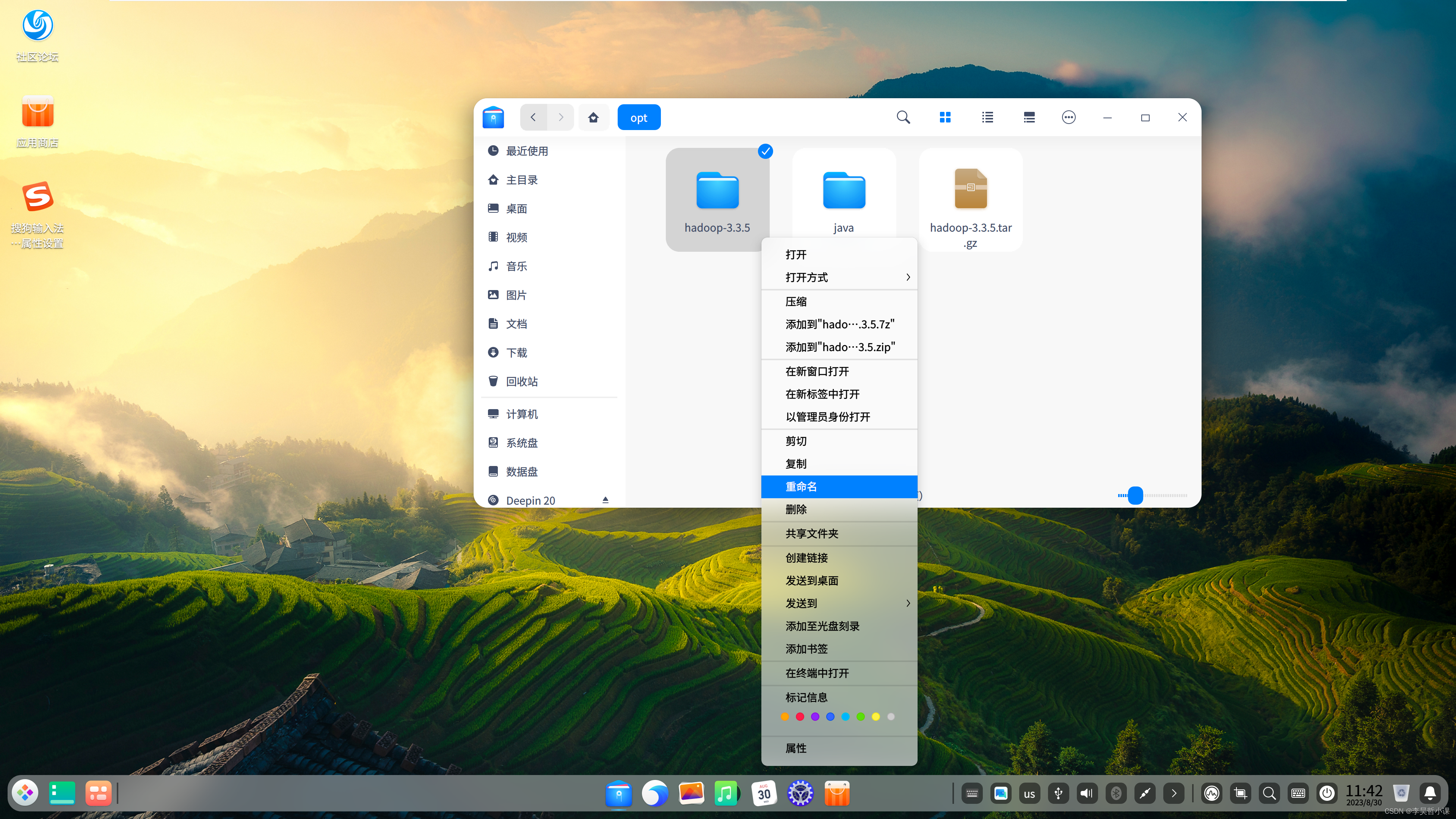This screenshot has width=1456, height=819.
Task: Click the icon size slider handle
Action: [1136, 496]
